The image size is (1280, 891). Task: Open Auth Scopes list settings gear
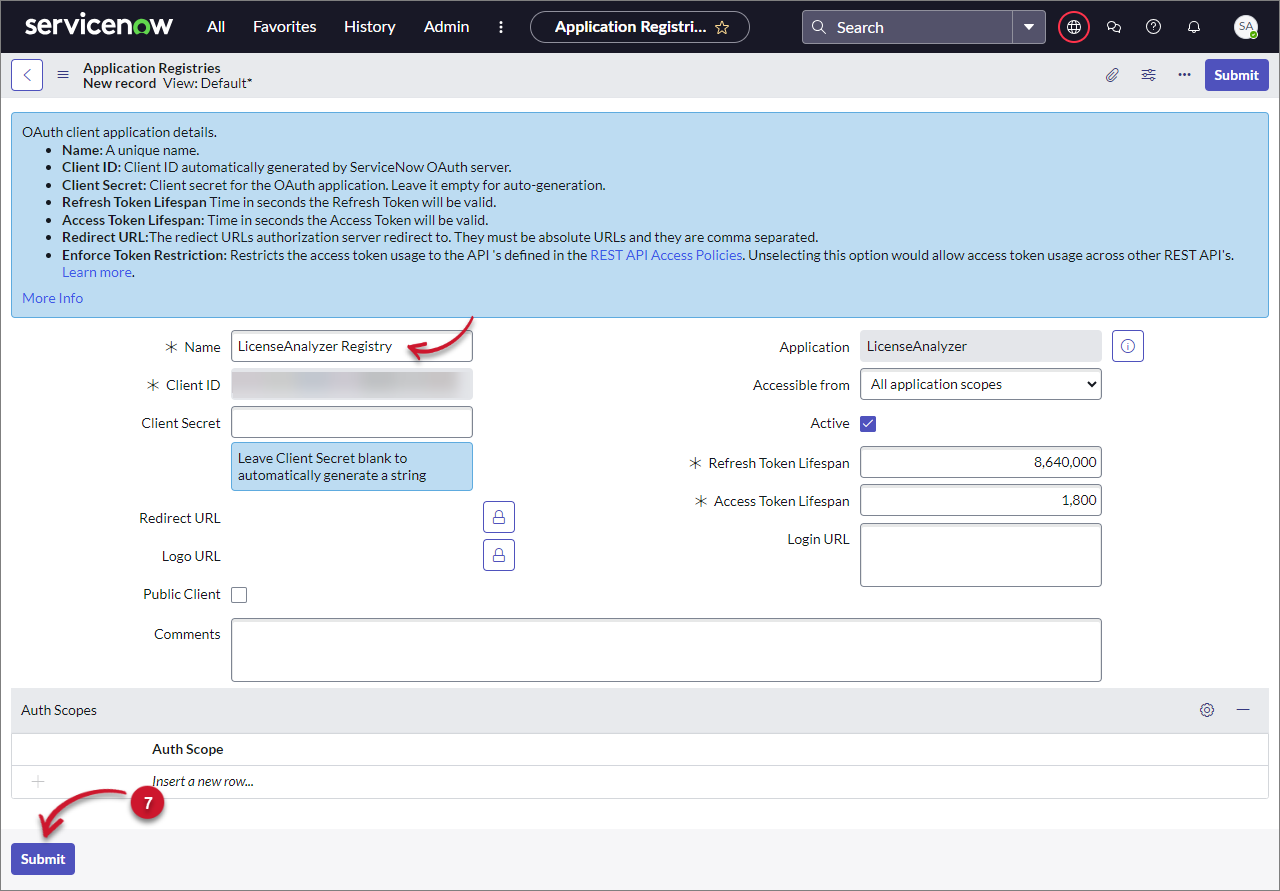coord(1207,710)
